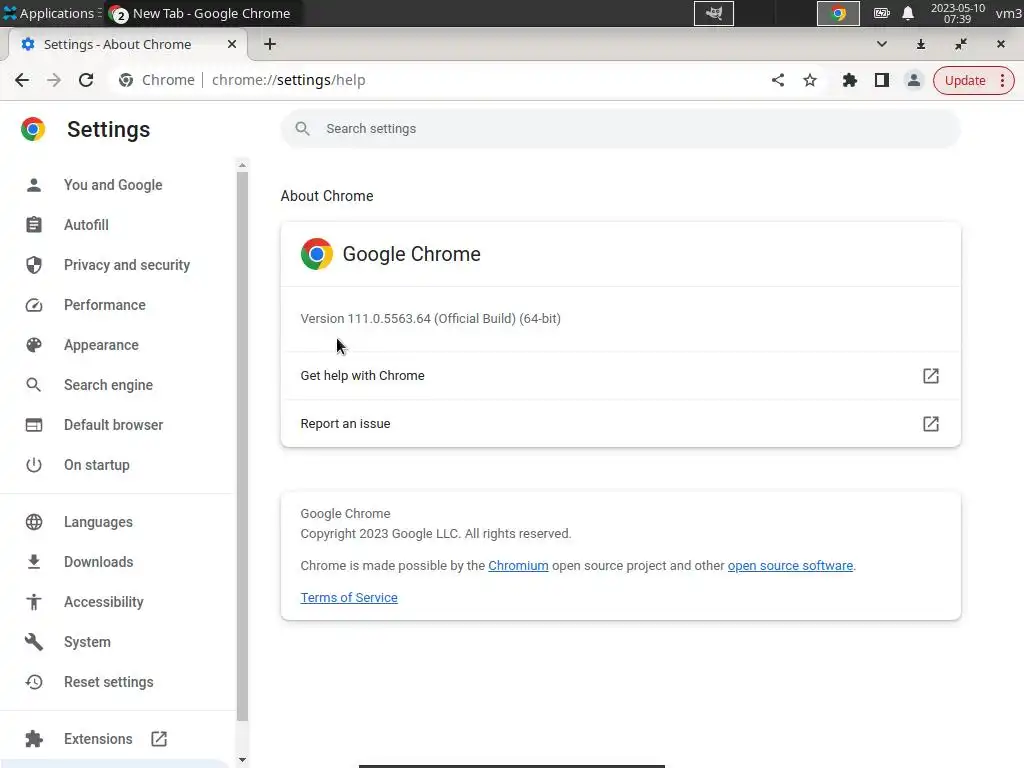Screen dimensions: 1024x768
Task: Click the site info Chrome chip in address bar
Action: click(157, 80)
